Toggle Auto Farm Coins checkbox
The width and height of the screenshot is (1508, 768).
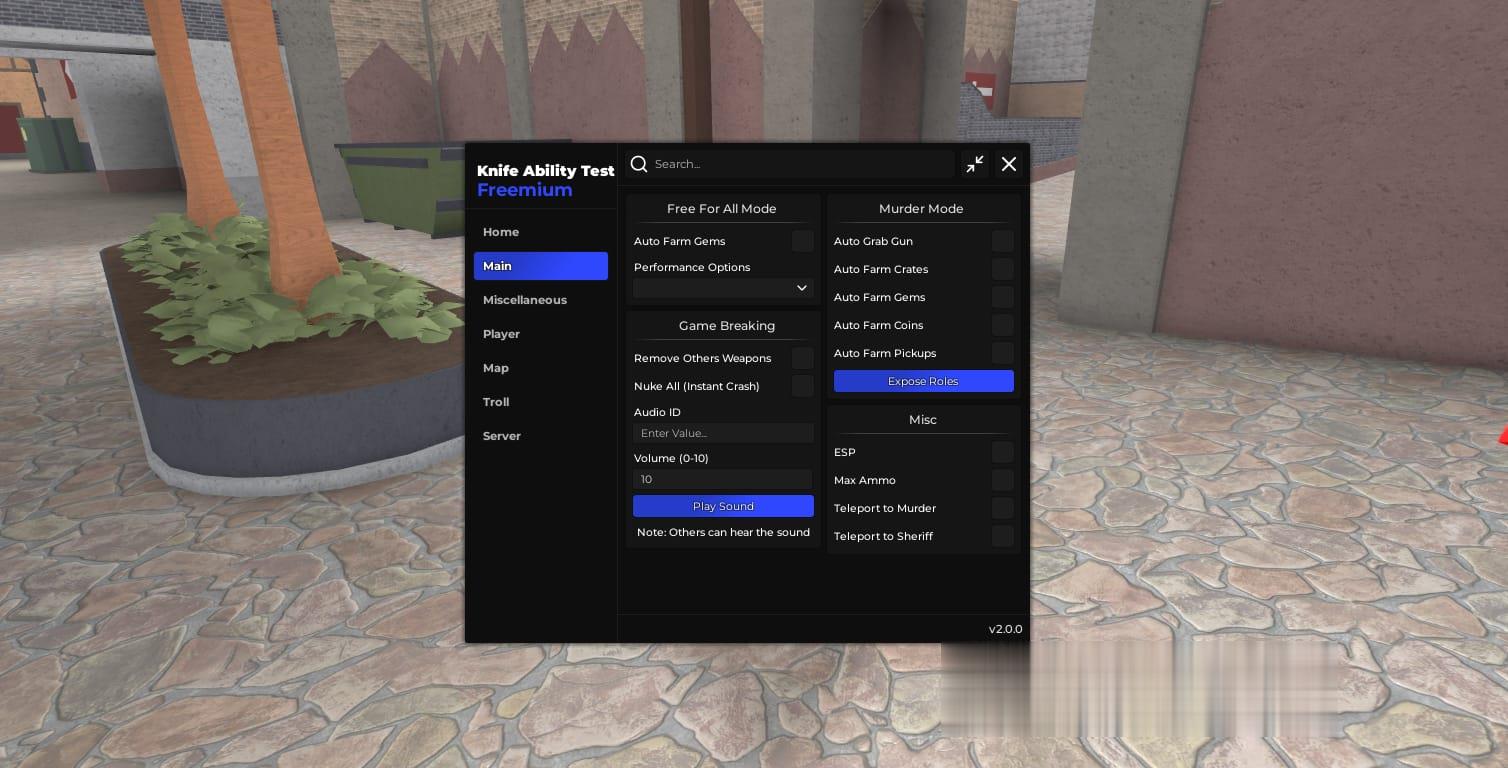pyautogui.click(x=1002, y=325)
